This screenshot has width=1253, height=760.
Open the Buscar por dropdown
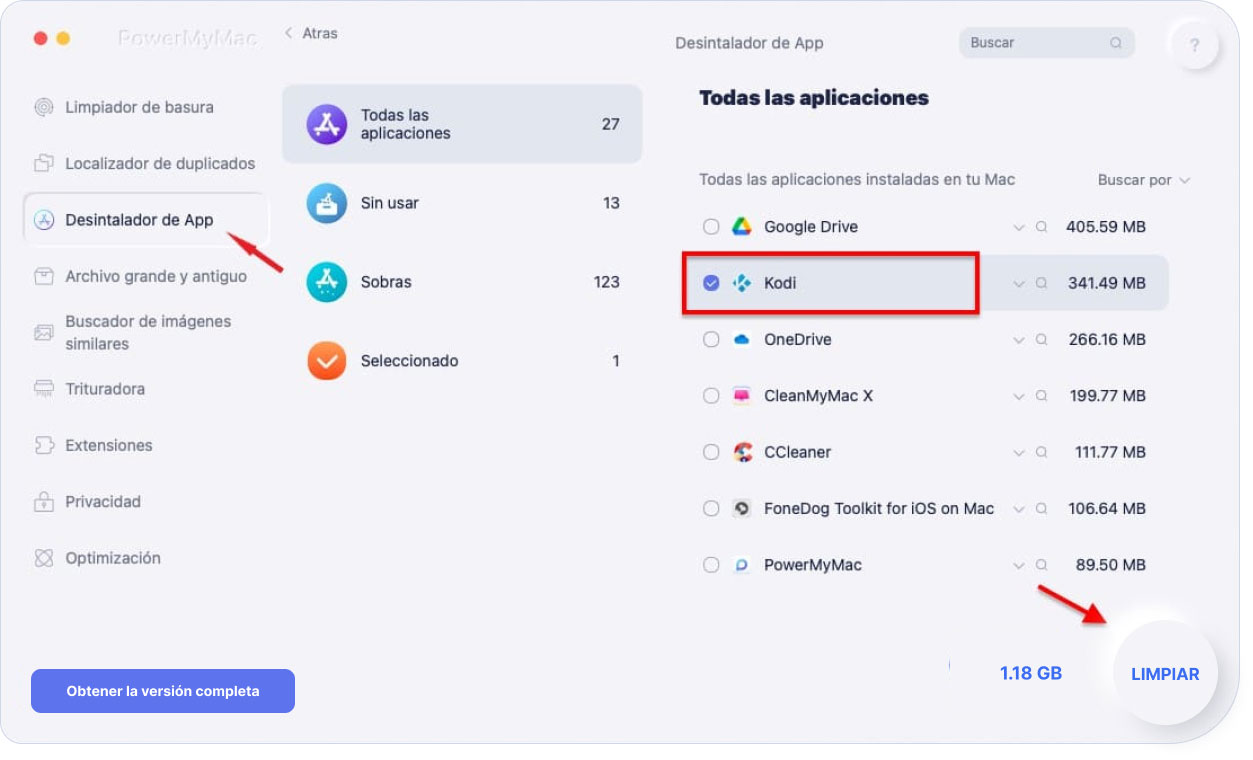point(1144,180)
